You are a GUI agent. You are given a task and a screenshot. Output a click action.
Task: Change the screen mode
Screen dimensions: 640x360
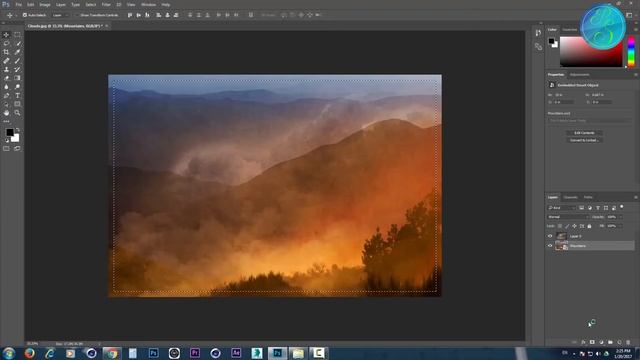click(17, 149)
